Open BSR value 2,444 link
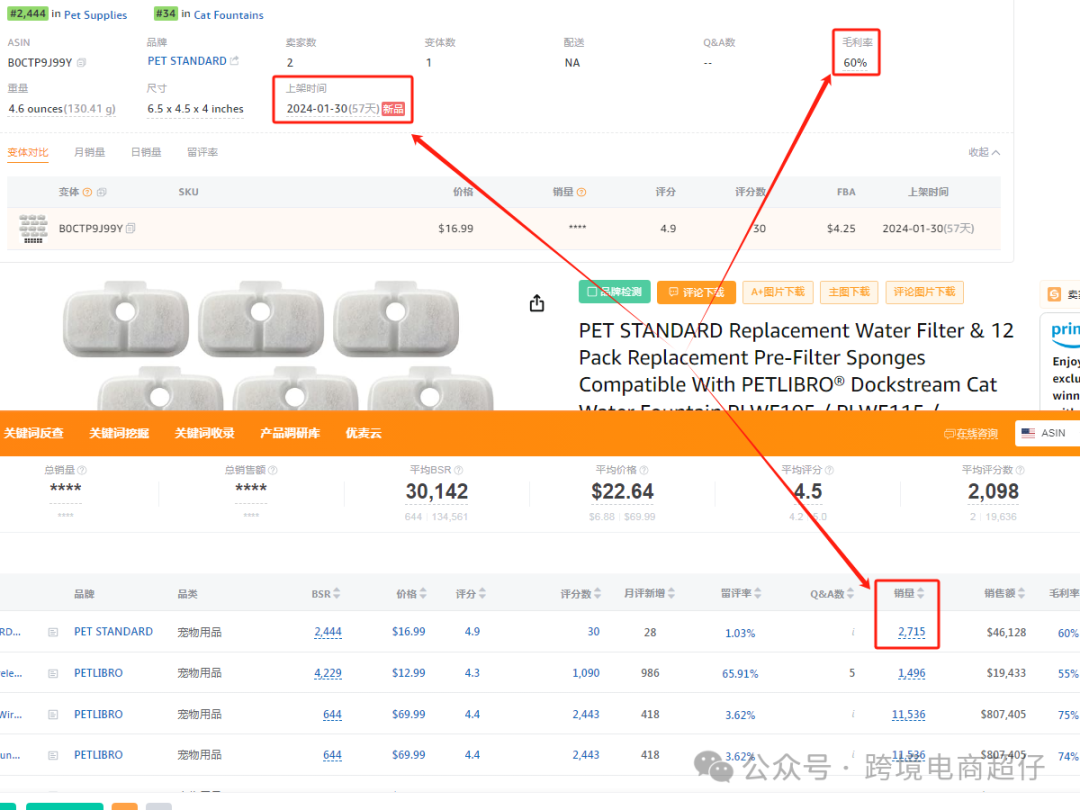 328,632
